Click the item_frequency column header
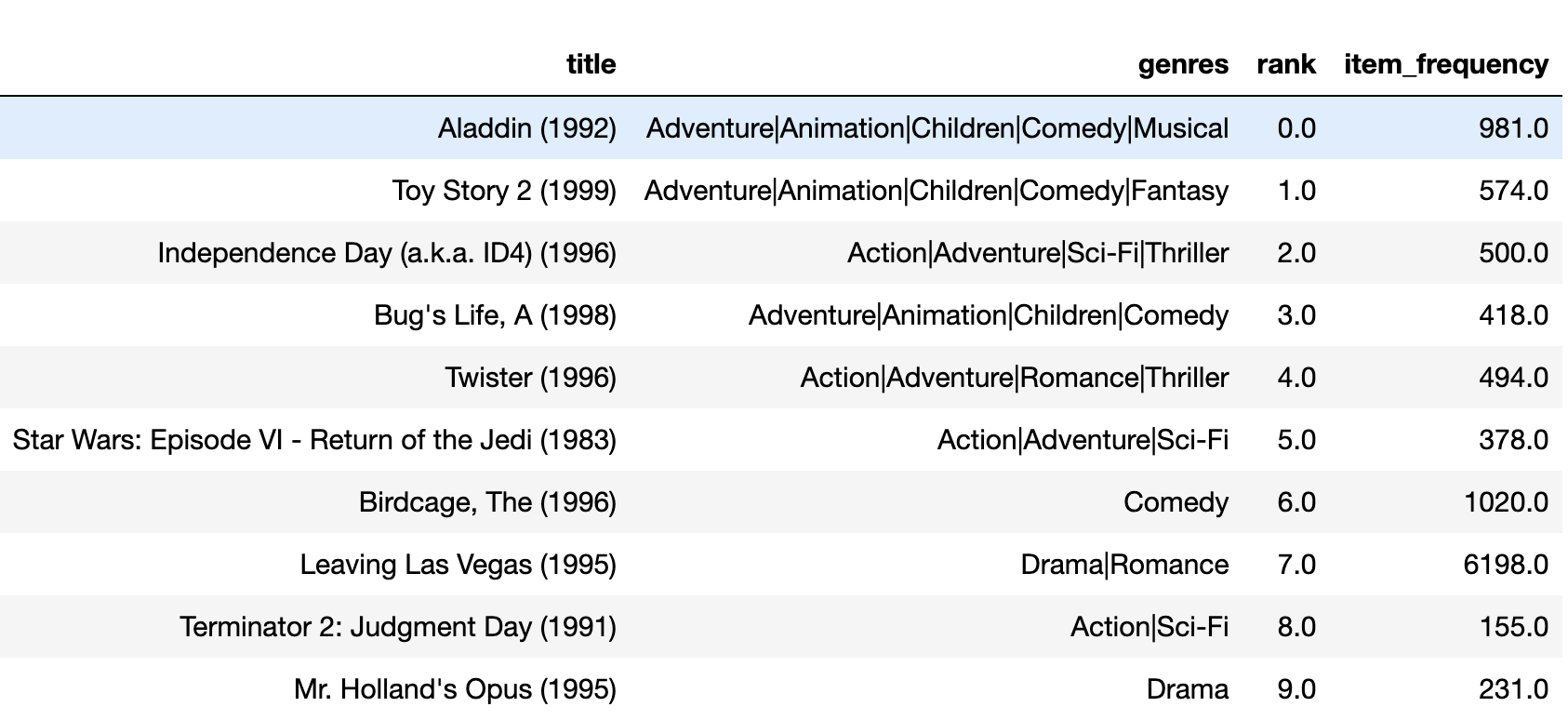Screen dimensions: 1568x720 1446,64
